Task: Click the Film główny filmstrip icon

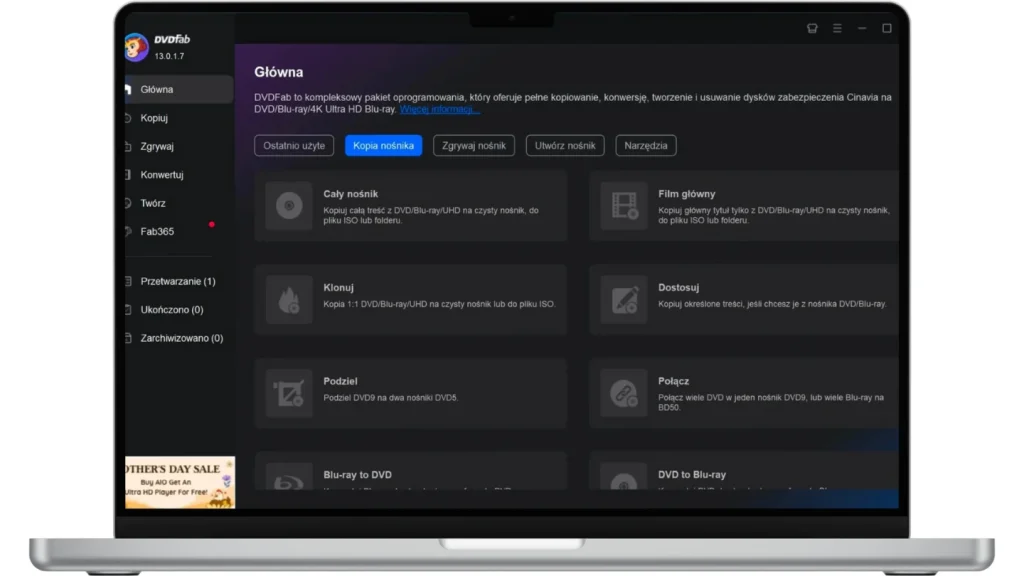Action: [x=624, y=206]
